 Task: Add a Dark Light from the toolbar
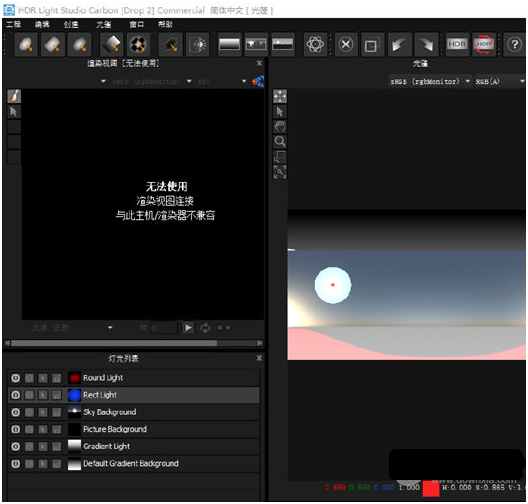tap(171, 44)
